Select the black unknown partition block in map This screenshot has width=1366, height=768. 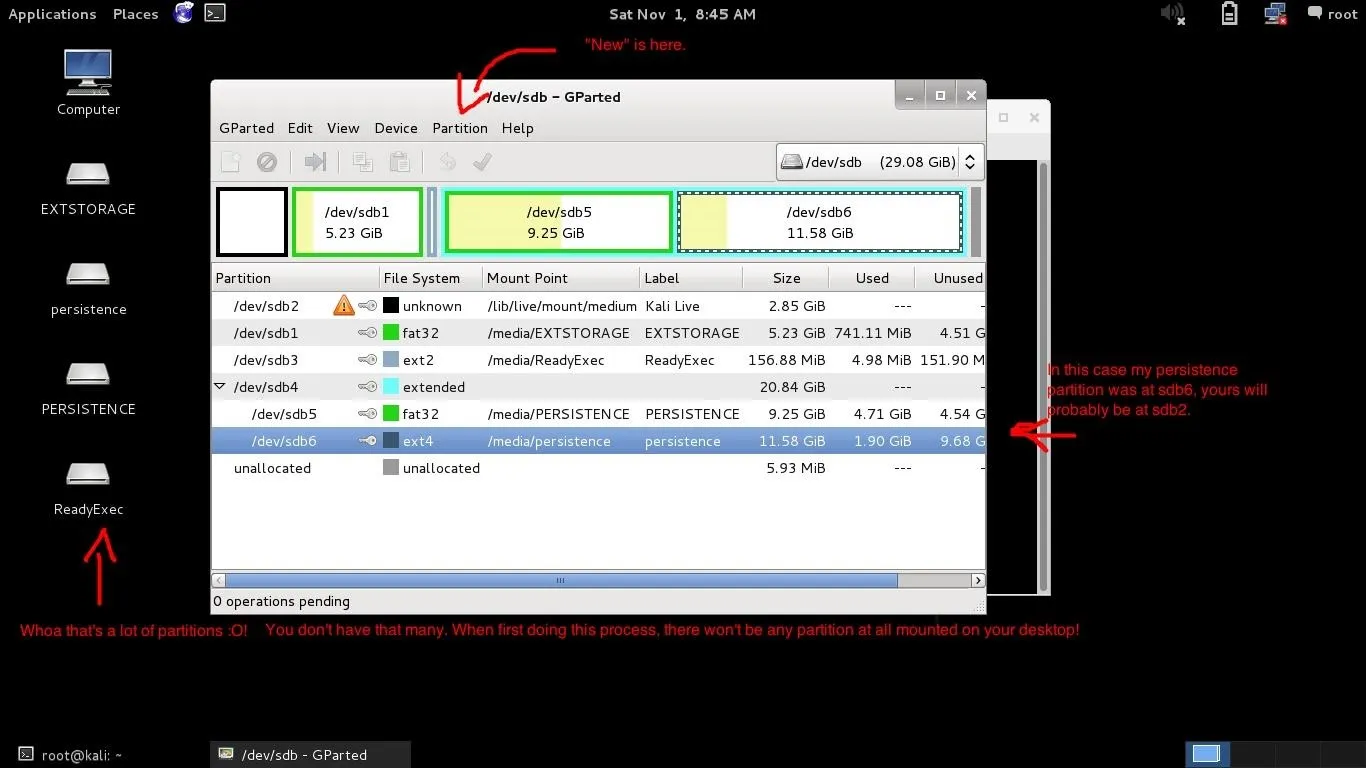point(252,222)
